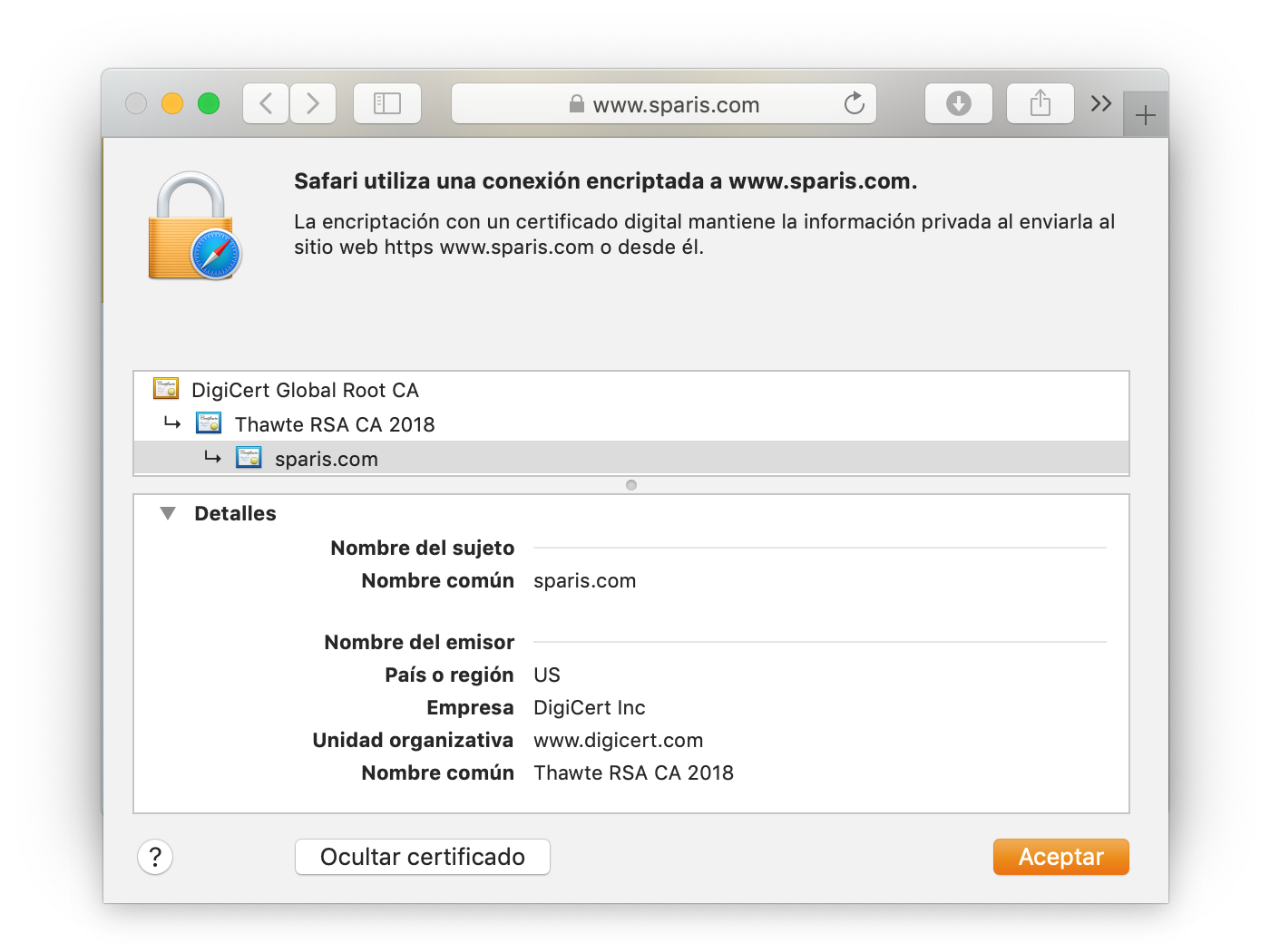This screenshot has width=1270, height=952.
Task: Select DigiCert Global Root CA in the chain
Action: tap(631, 390)
